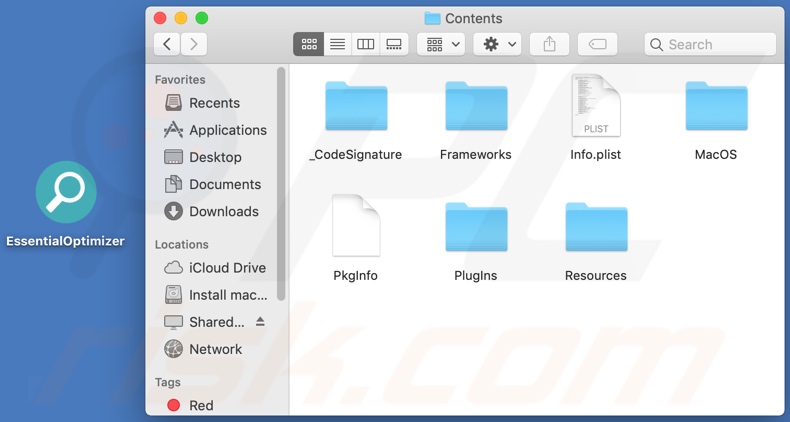This screenshot has height=422, width=790.
Task: Open the gear action menu
Action: click(497, 44)
